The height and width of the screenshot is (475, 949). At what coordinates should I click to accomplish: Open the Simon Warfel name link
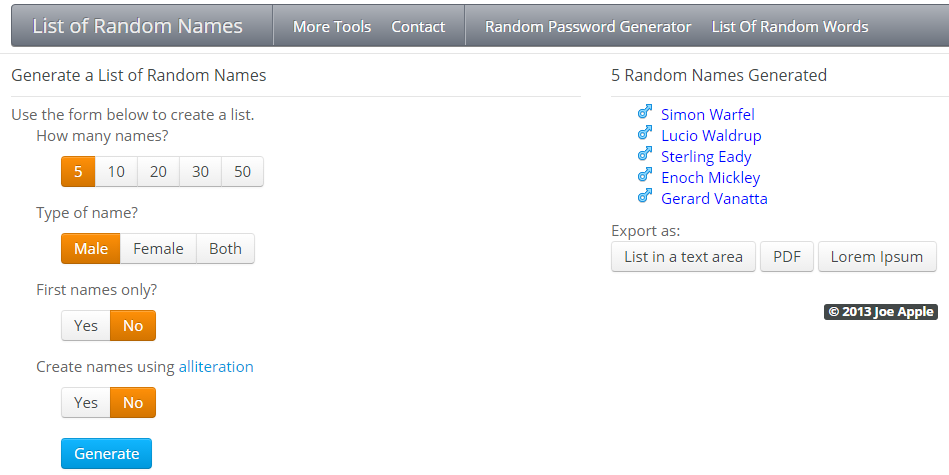click(708, 114)
